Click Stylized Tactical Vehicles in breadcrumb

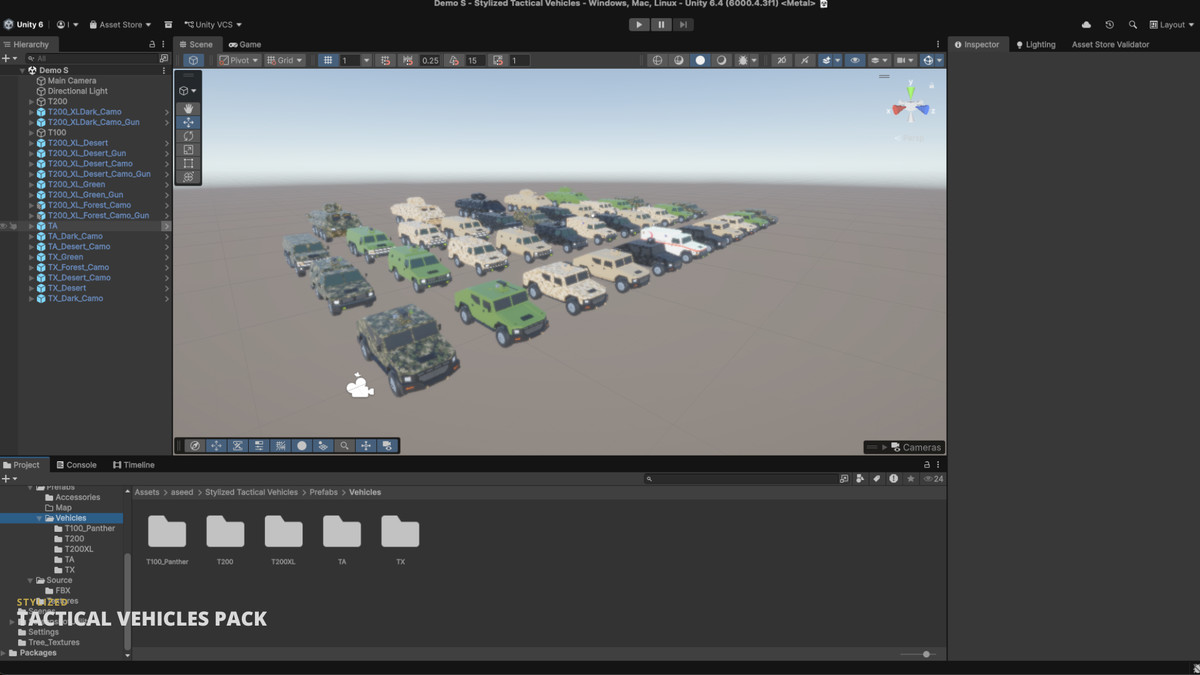251,492
